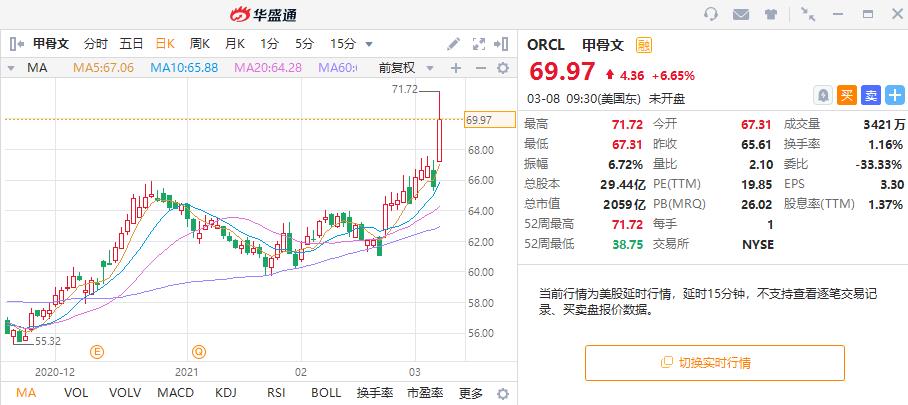Select the pencil drawing tool
Viewport: 908px width, 405px height.
point(453,43)
